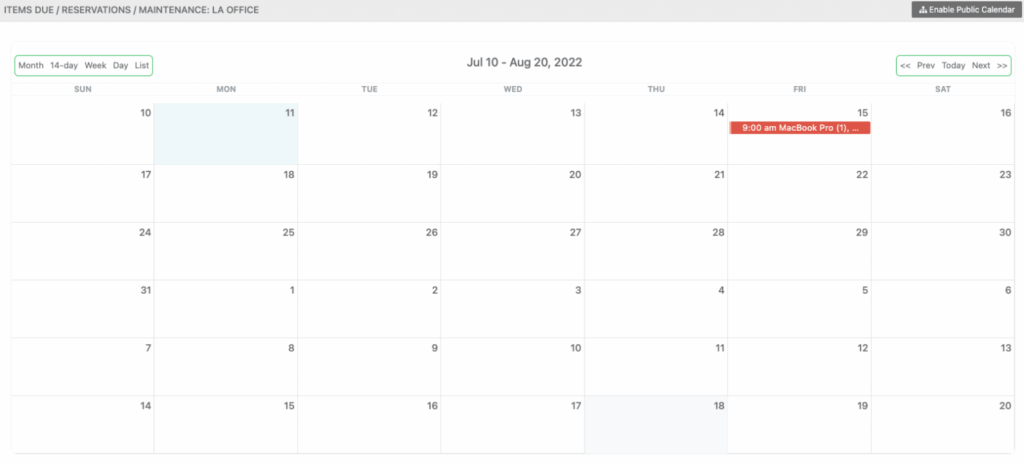This screenshot has height=465, width=1024.
Task: Select day 21 on the calendar
Action: point(656,193)
